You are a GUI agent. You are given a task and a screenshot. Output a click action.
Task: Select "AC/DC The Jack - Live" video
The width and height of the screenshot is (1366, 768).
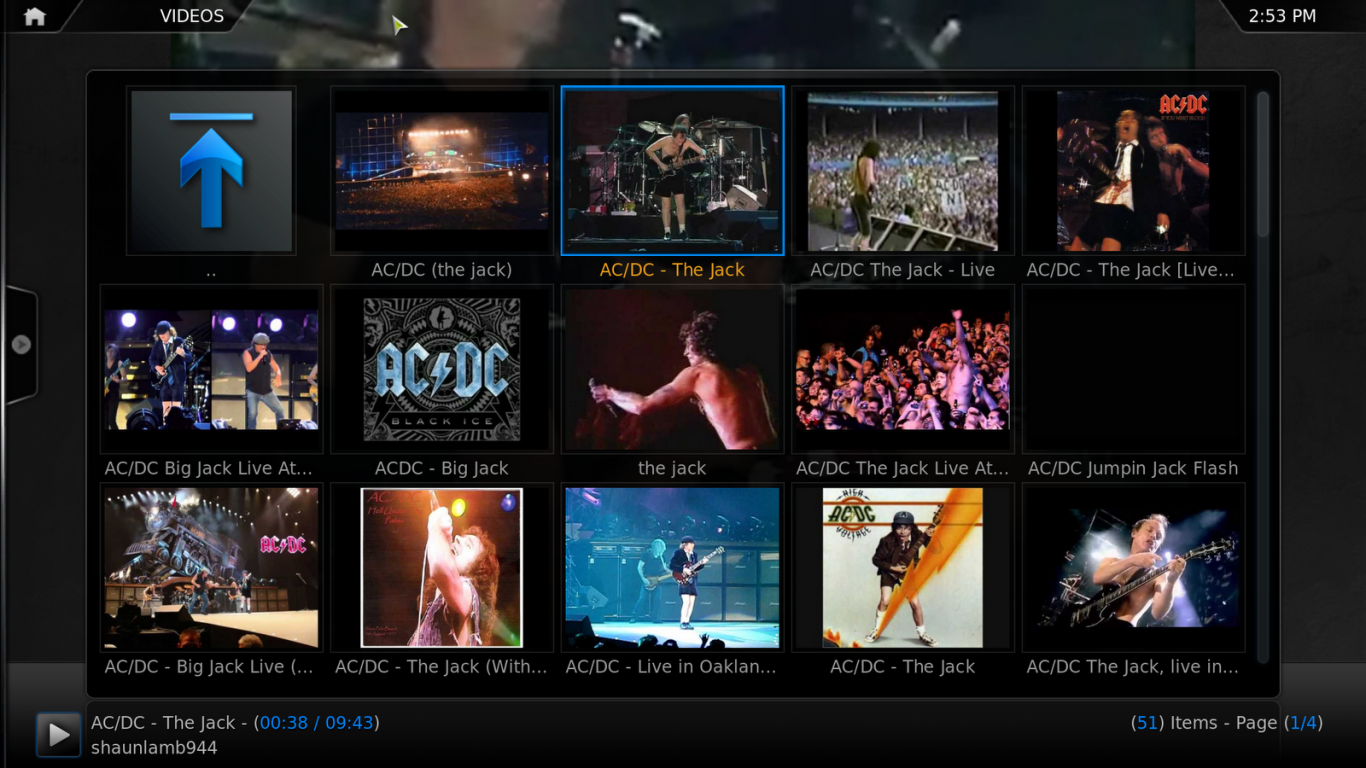[902, 170]
